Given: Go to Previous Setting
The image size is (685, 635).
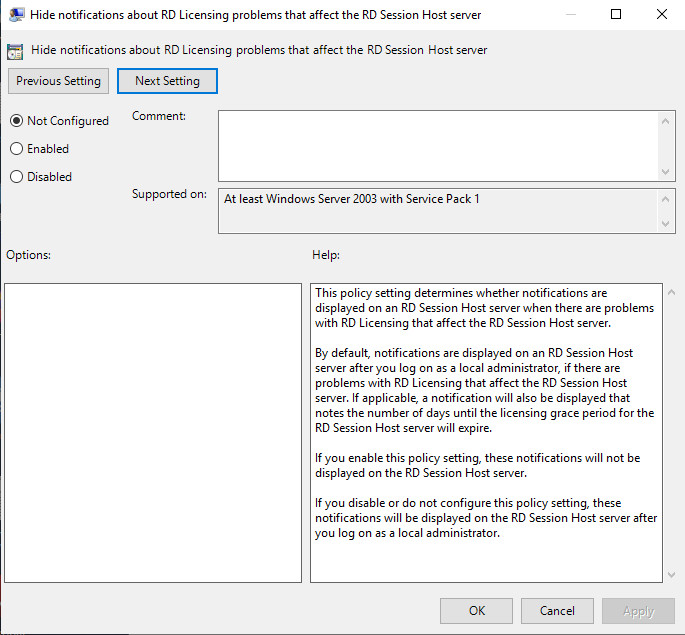Looking at the screenshot, I should coord(59,81).
